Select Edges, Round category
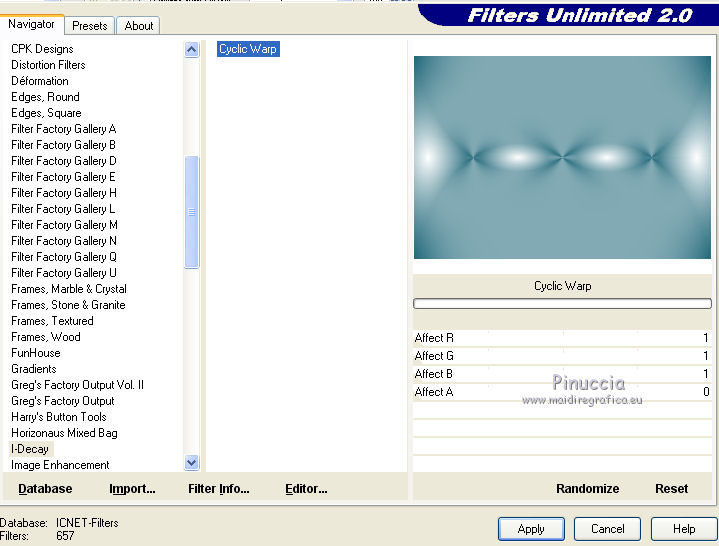Image resolution: width=719 pixels, height=546 pixels. pyautogui.click(x=45, y=97)
